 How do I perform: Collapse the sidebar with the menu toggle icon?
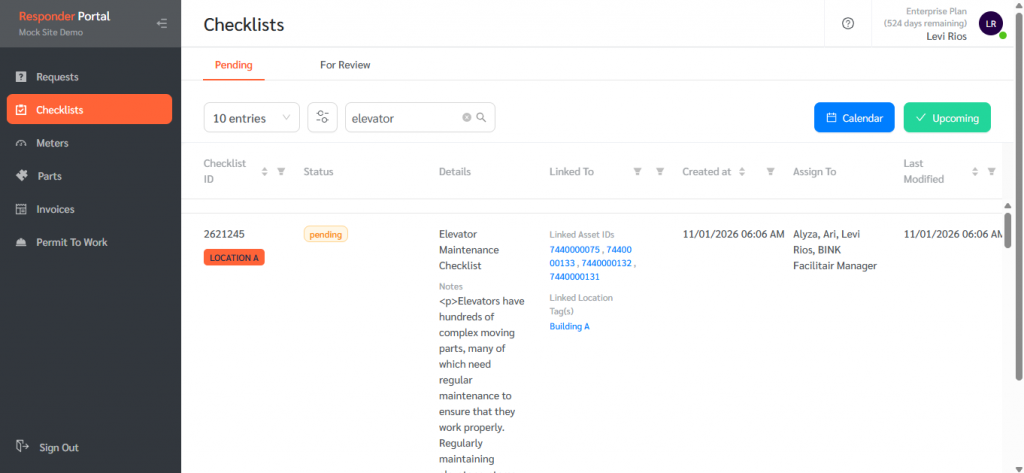[x=162, y=23]
